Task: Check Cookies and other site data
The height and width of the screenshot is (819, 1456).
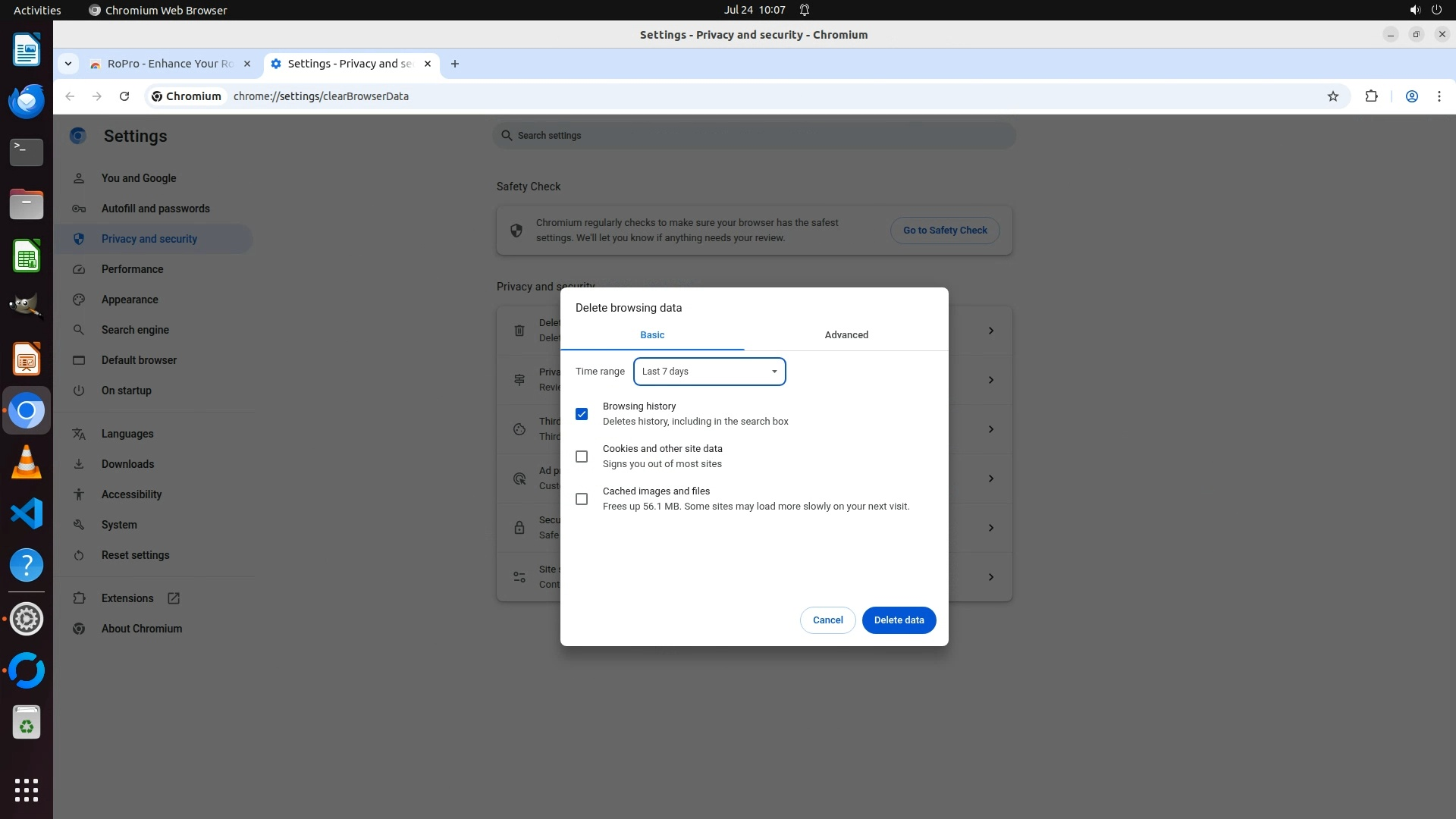Action: point(582,457)
